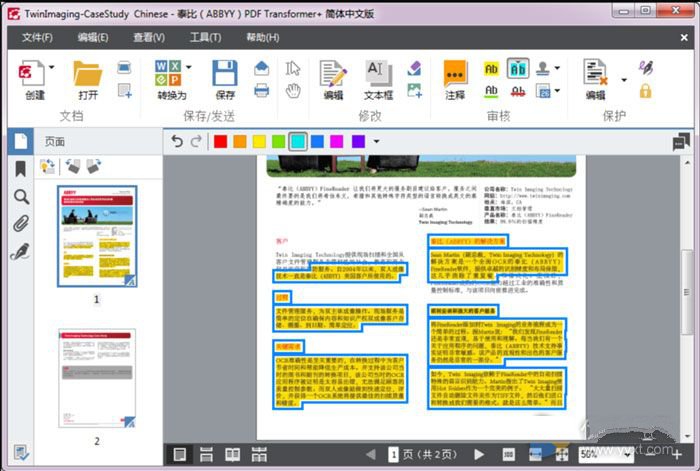Image resolution: width=700 pixels, height=471 pixels.
Task: Click the scanner icon beside 打开
Action: pyautogui.click(x=124, y=68)
